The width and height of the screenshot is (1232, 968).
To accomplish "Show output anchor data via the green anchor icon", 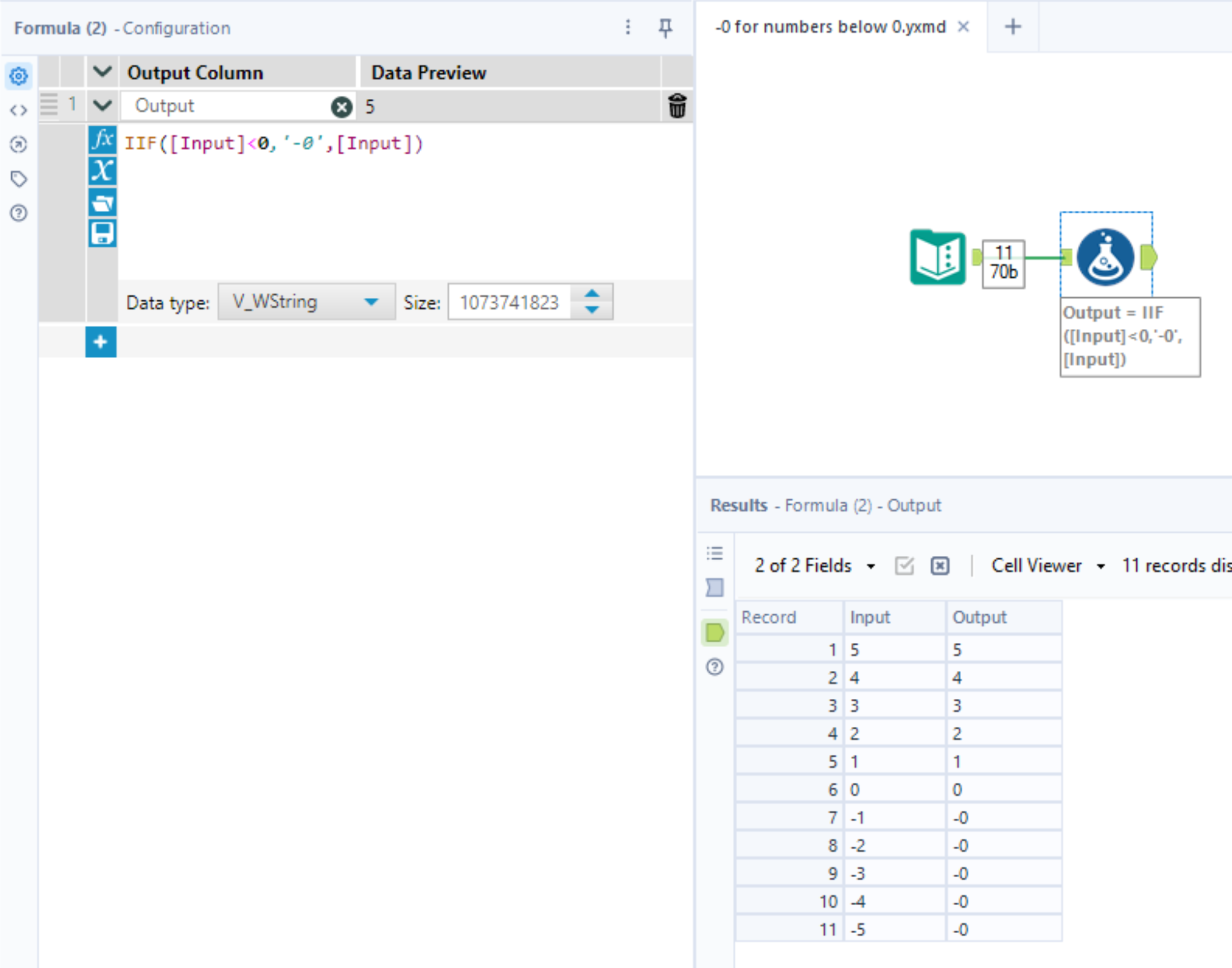I will coord(714,632).
